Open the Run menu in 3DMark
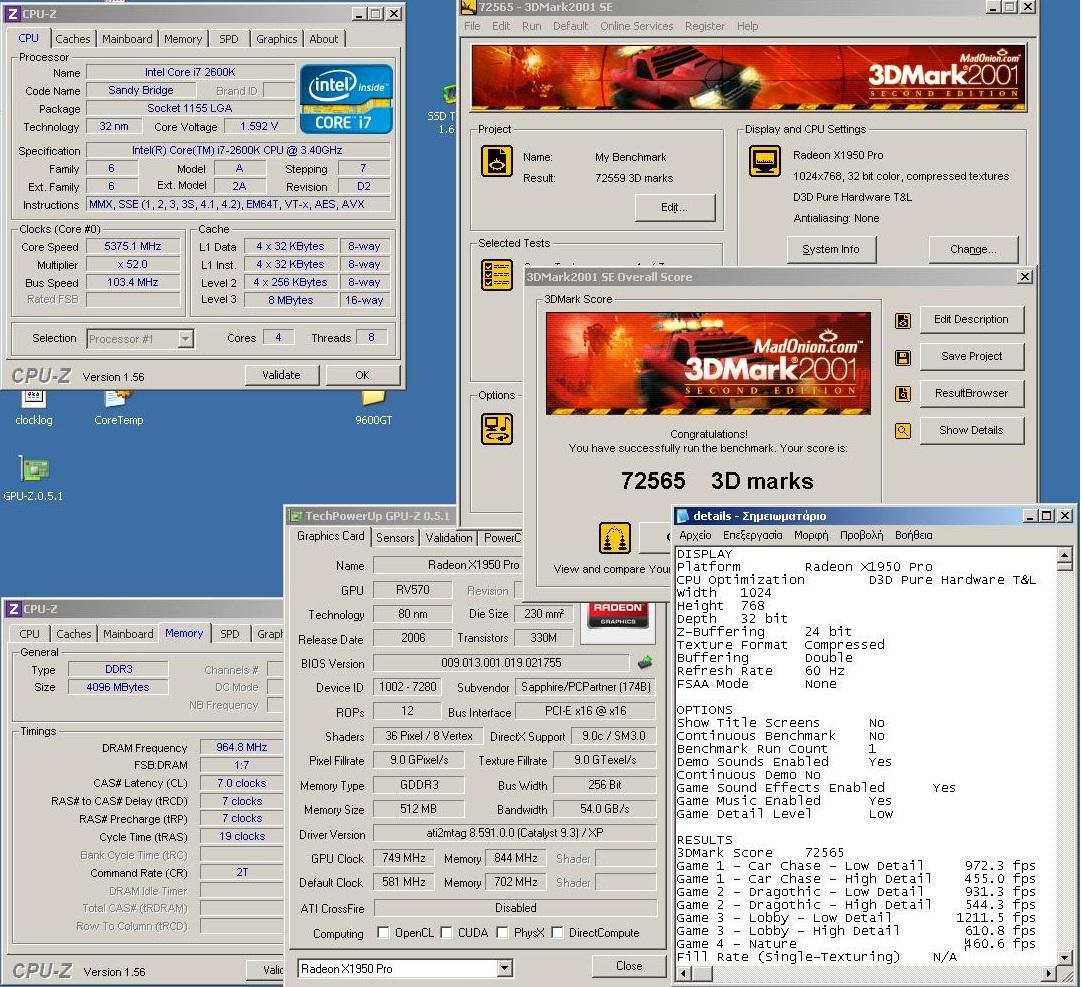 point(531,26)
